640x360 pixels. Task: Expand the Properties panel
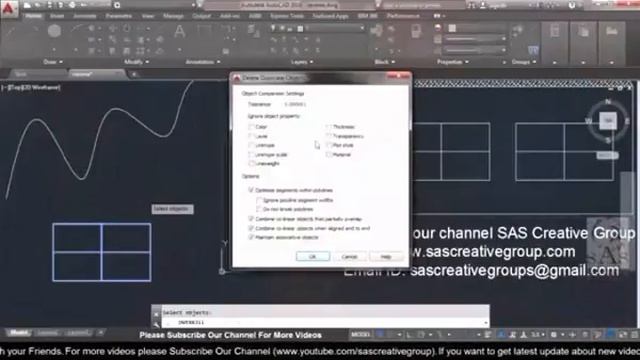(452, 62)
